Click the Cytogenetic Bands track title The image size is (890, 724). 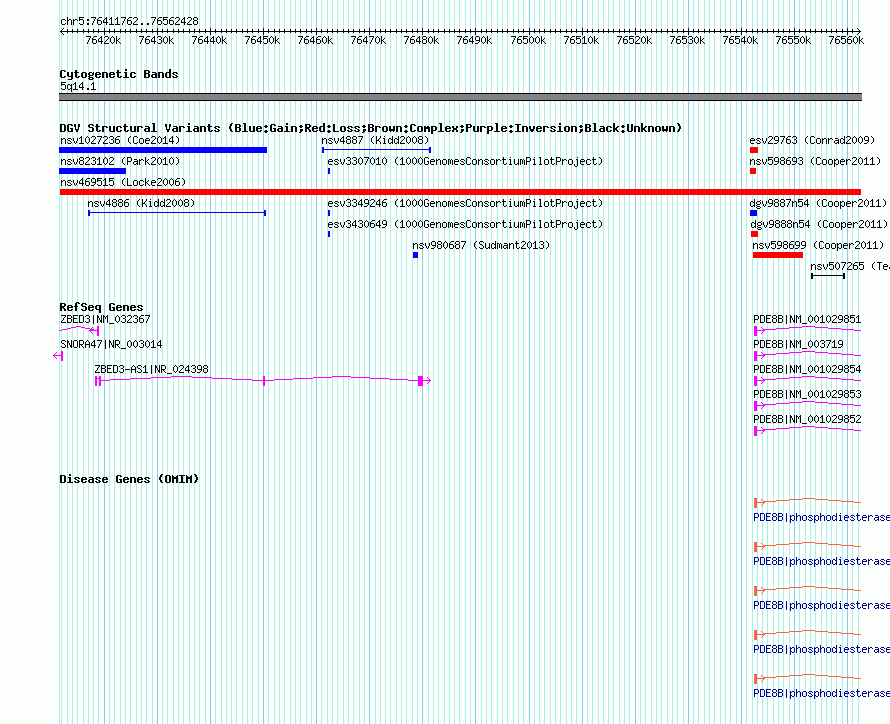119,74
